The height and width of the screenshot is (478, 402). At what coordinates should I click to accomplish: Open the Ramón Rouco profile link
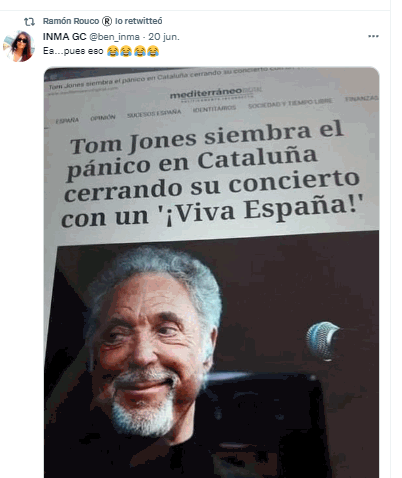pos(71,21)
